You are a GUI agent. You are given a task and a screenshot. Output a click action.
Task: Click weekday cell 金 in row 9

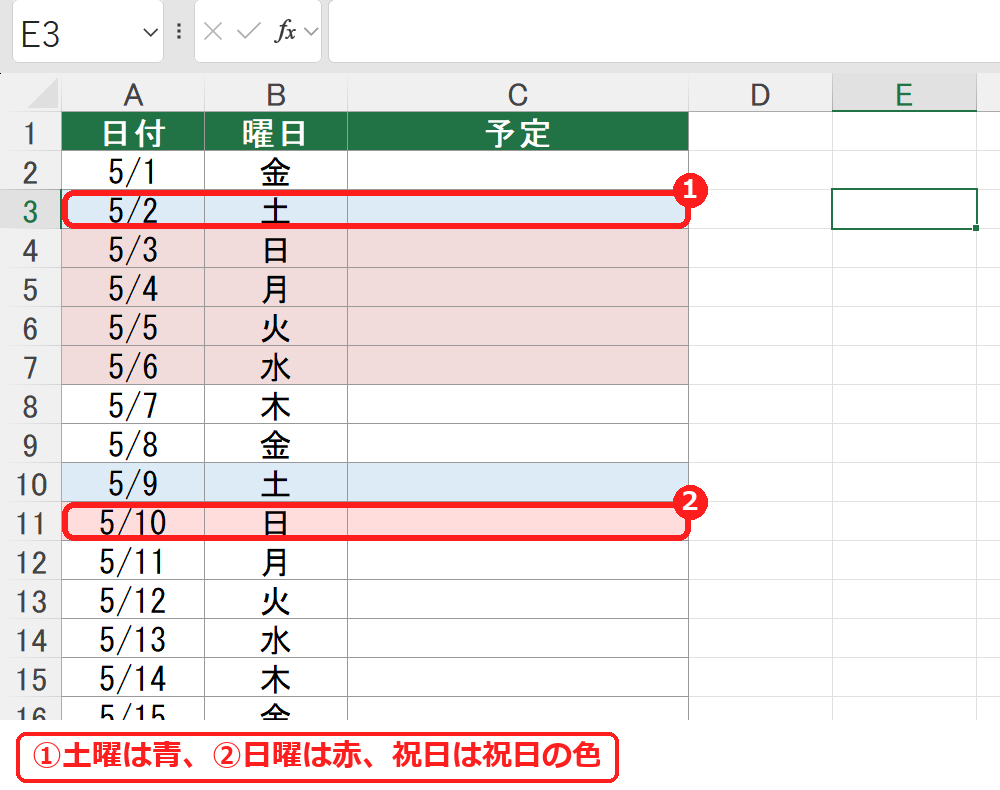pos(276,444)
